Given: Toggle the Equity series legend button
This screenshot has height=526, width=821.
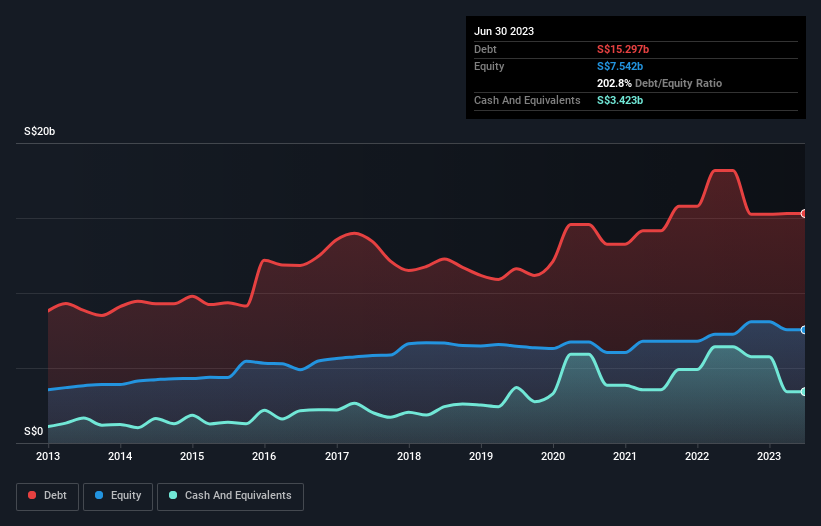Looking at the screenshot, I should (118, 496).
